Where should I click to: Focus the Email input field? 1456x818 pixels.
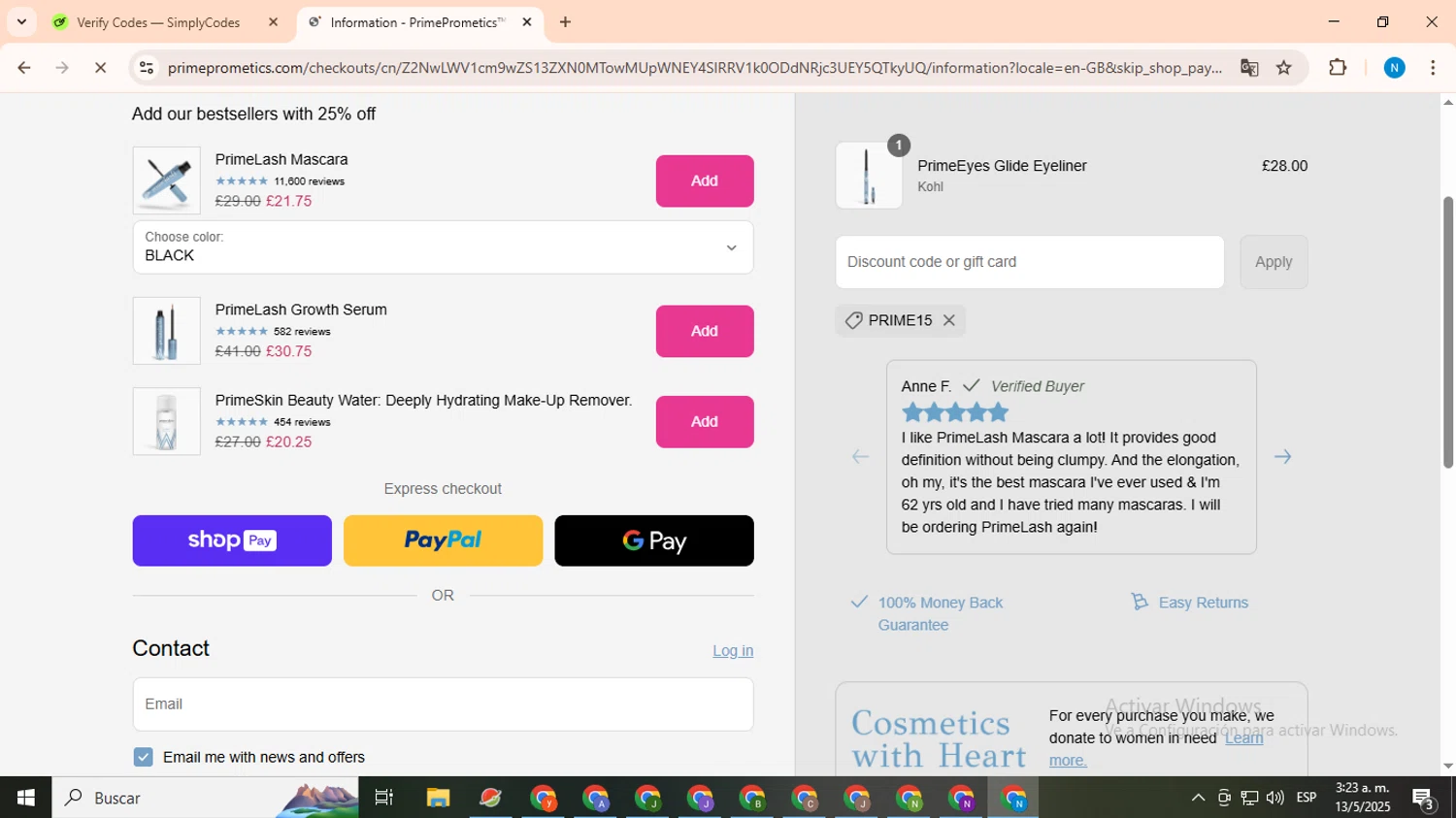[x=443, y=704]
